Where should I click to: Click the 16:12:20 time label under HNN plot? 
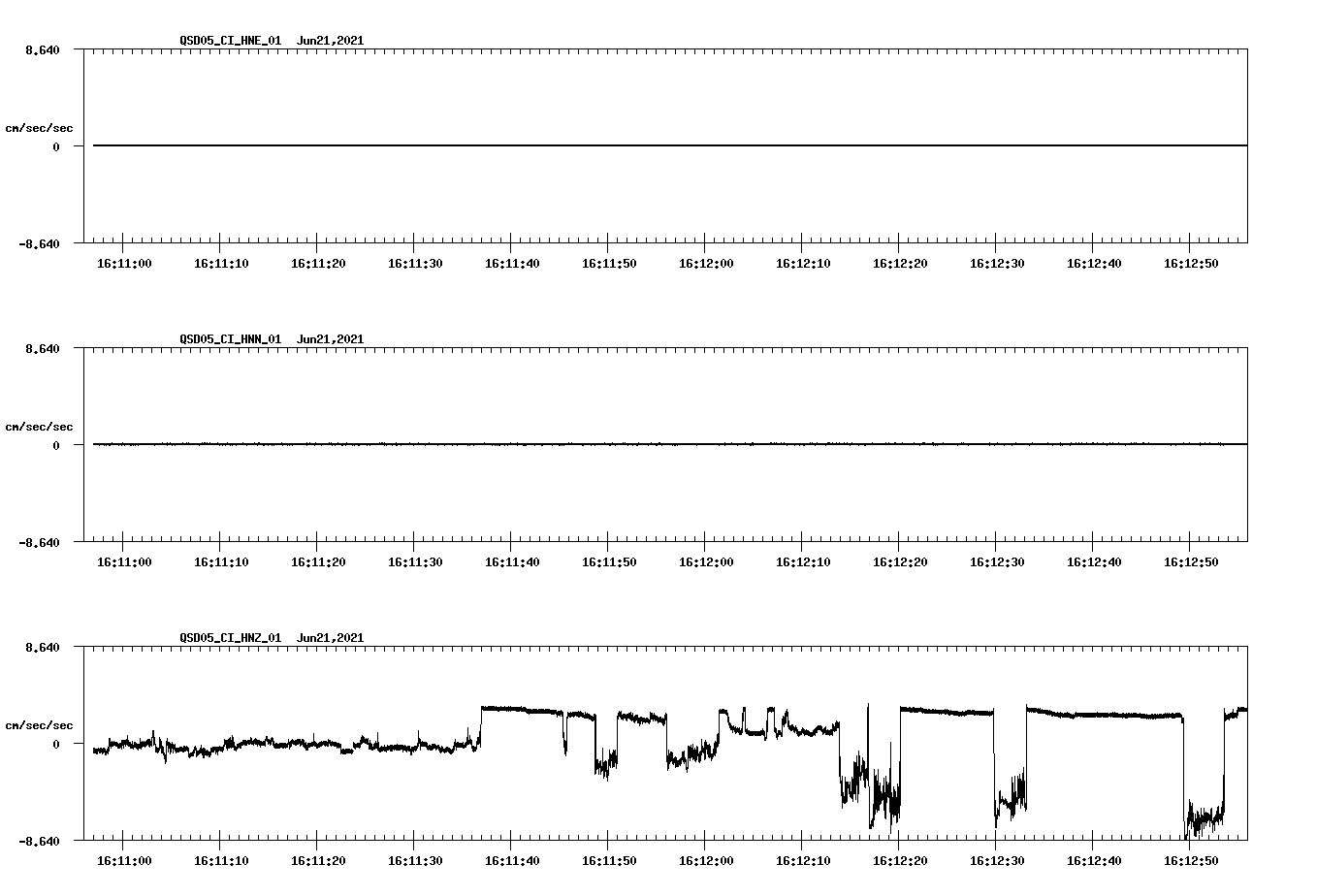[x=900, y=562]
